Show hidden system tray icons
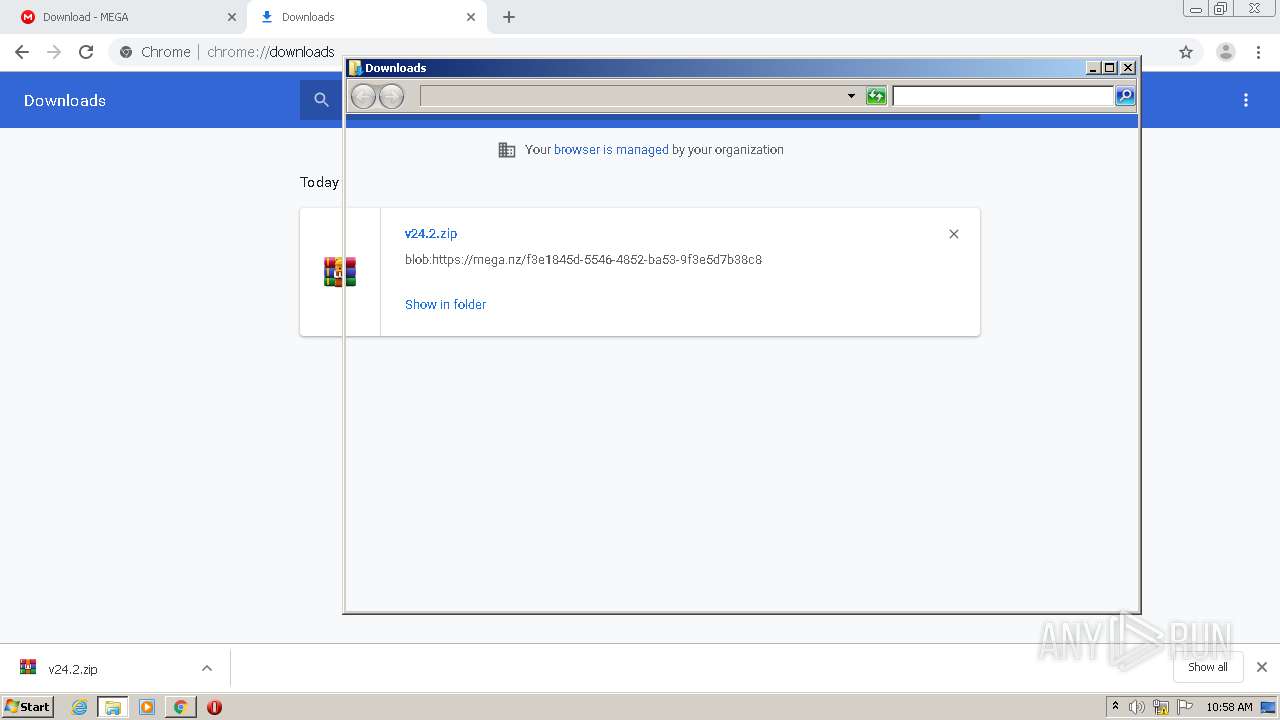 pos(1115,707)
